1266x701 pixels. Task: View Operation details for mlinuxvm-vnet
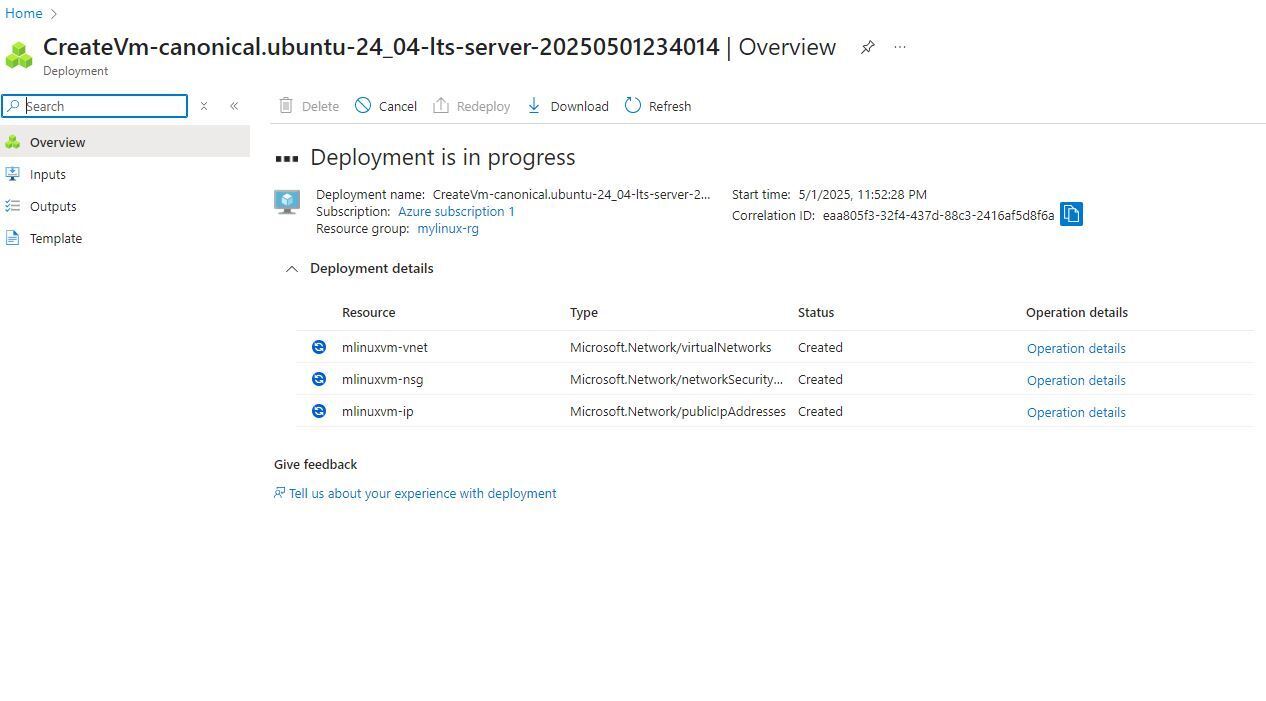(x=1076, y=348)
